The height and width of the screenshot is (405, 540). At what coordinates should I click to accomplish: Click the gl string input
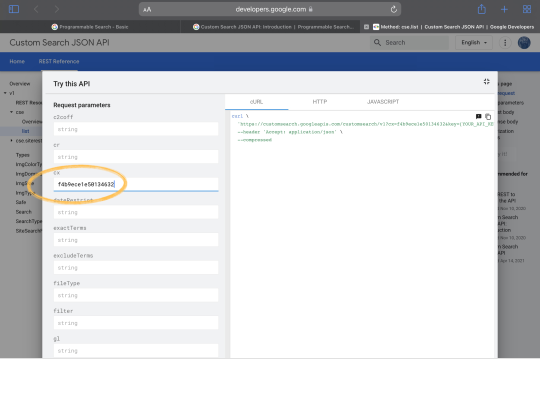coord(136,351)
